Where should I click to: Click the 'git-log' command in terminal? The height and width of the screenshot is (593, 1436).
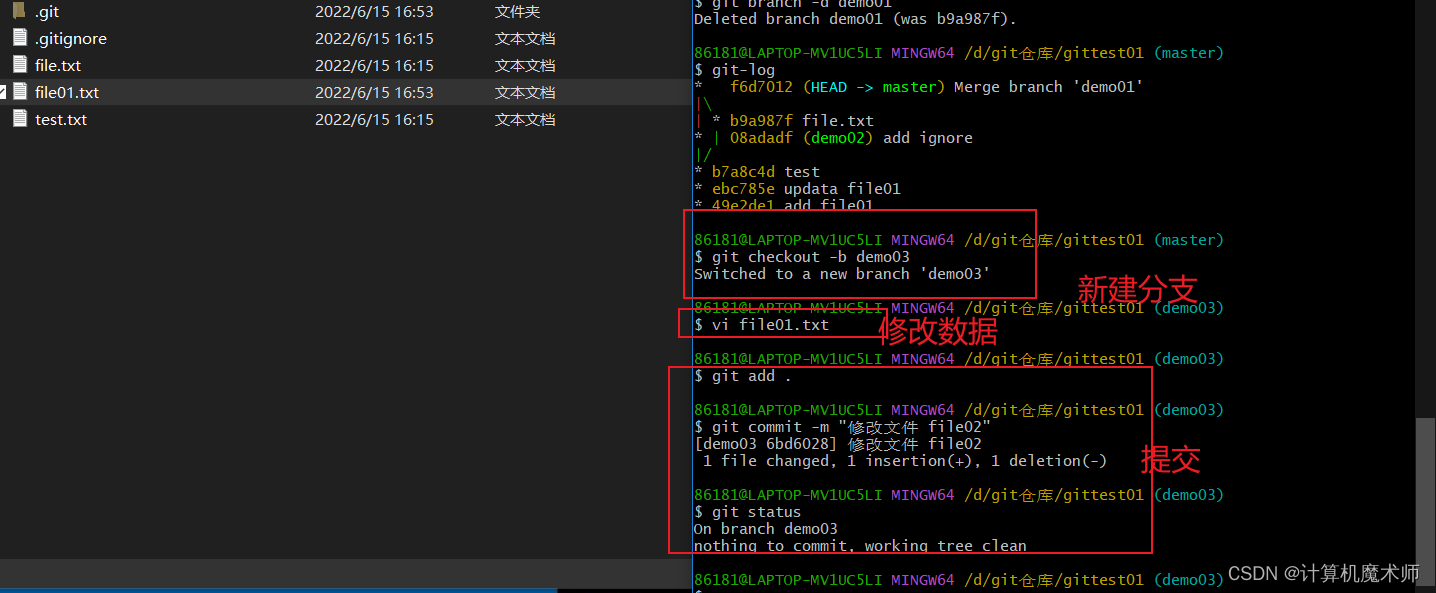click(x=743, y=70)
